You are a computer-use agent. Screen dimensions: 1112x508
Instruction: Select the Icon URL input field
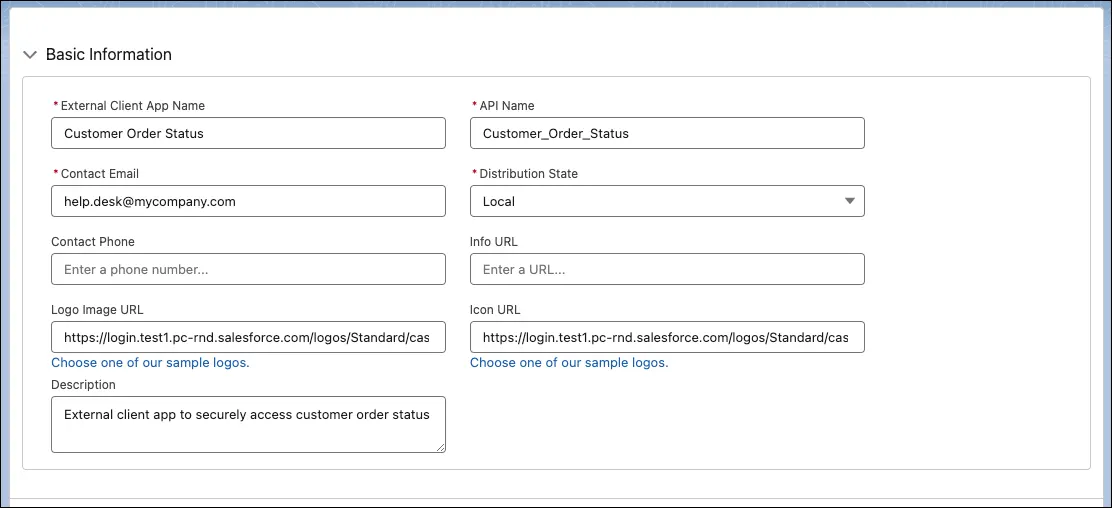tap(667, 338)
